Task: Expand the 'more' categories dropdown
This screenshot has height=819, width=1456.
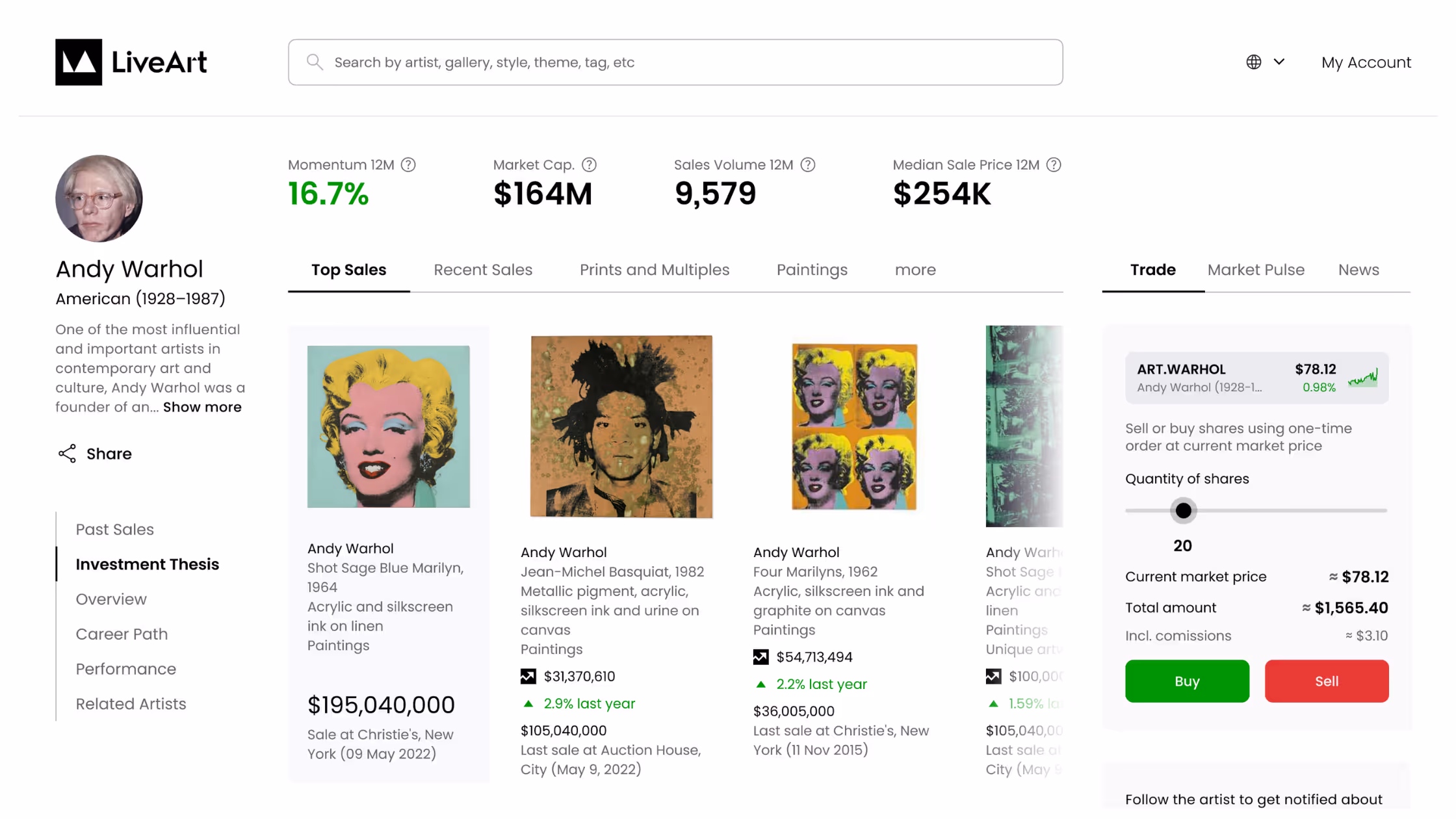Action: (x=915, y=270)
